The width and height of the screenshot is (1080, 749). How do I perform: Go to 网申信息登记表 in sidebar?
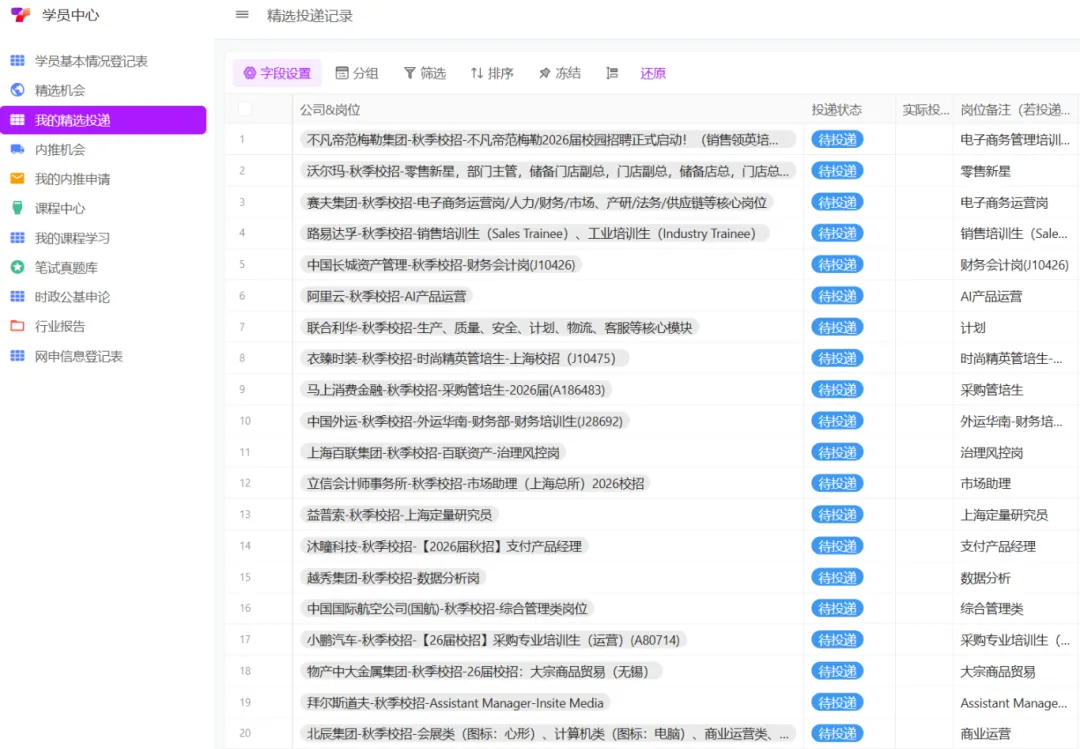79,356
